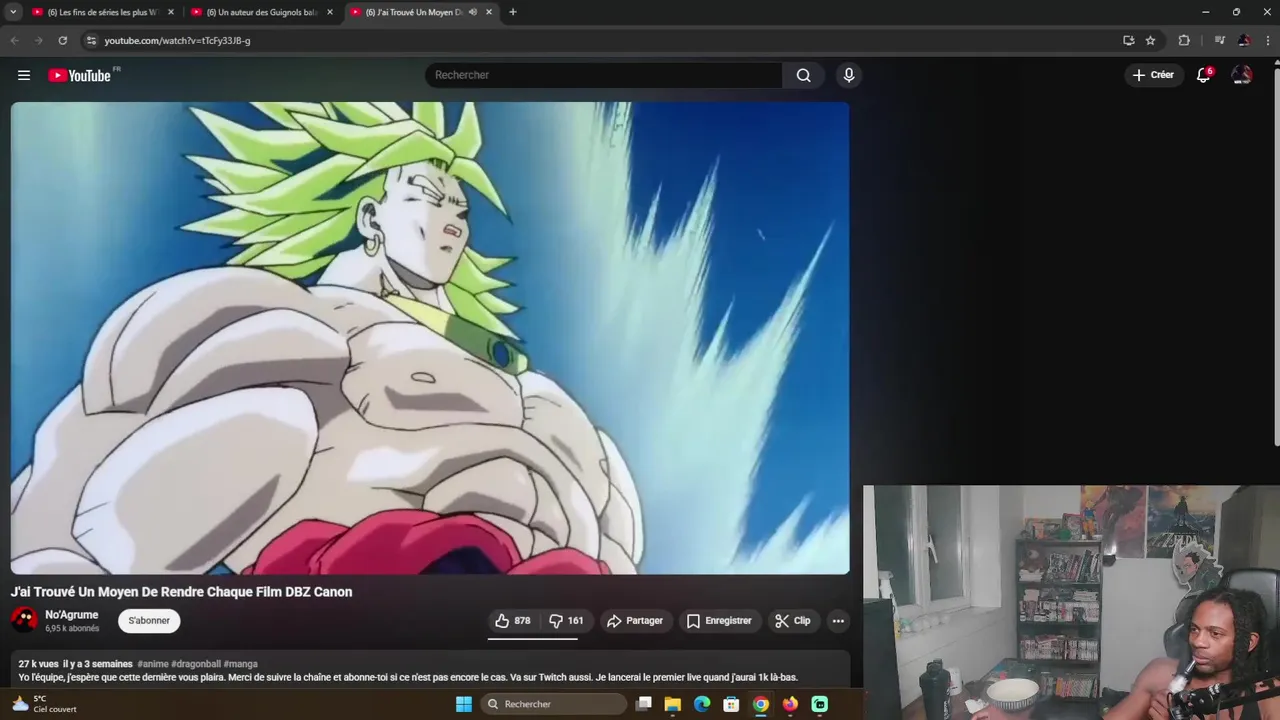
Task: Open the Windows Start menu
Action: 464,704
